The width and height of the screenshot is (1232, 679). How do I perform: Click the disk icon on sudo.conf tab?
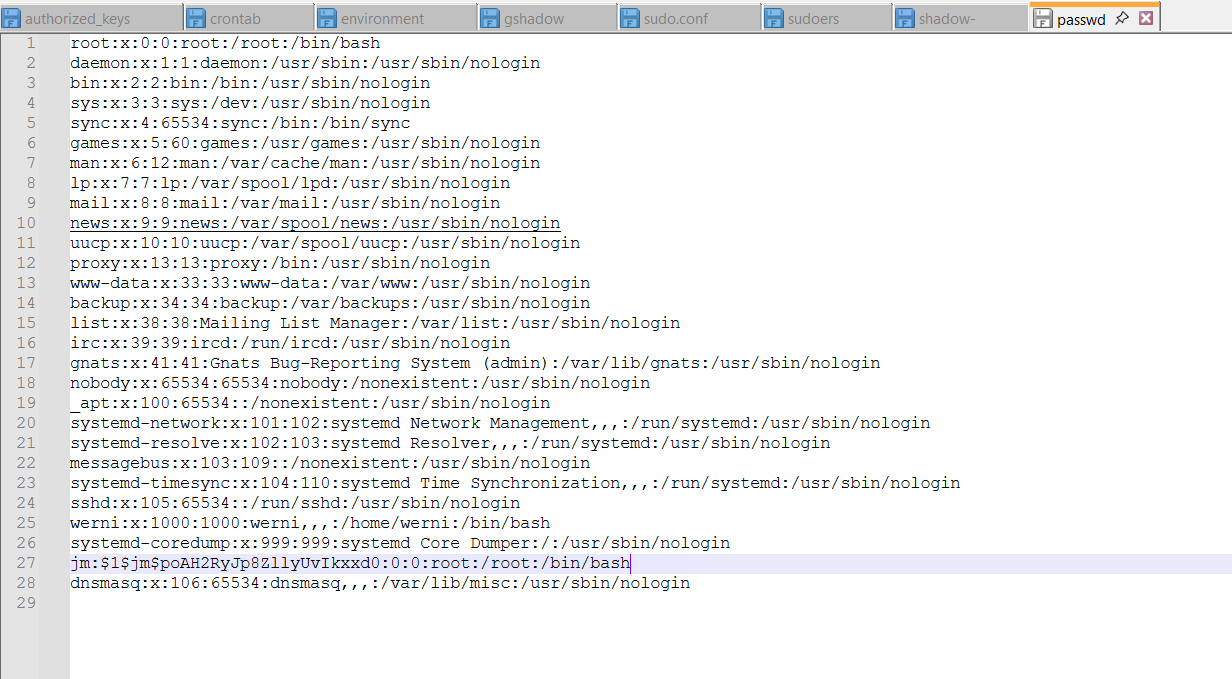pos(630,19)
